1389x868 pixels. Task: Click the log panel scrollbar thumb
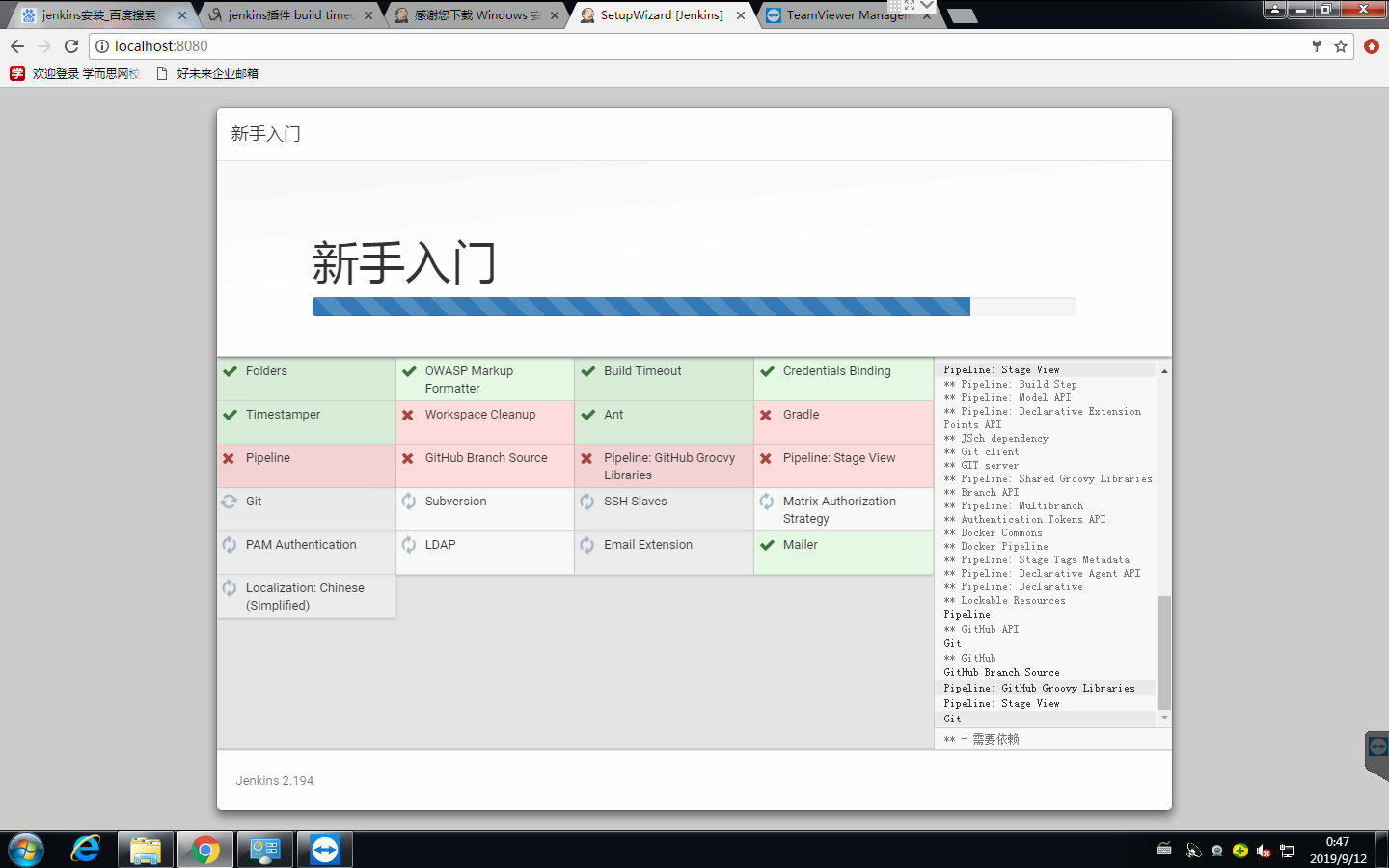coord(1164,652)
